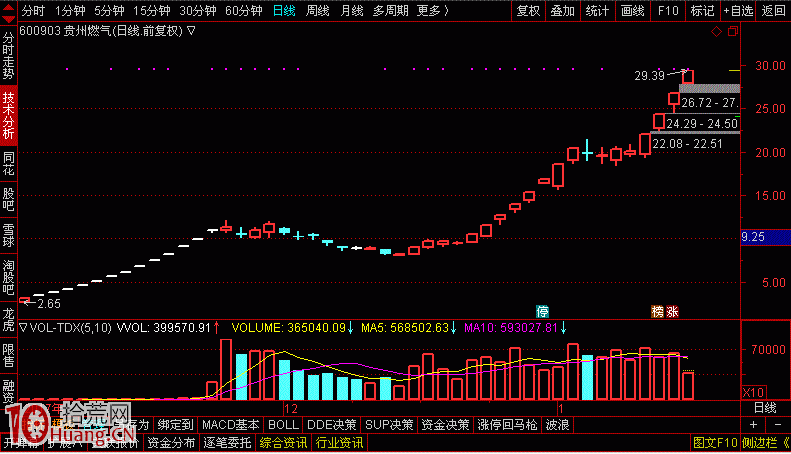Open the 逐笔委托 bottom tab
The image size is (791, 454).
point(227,443)
